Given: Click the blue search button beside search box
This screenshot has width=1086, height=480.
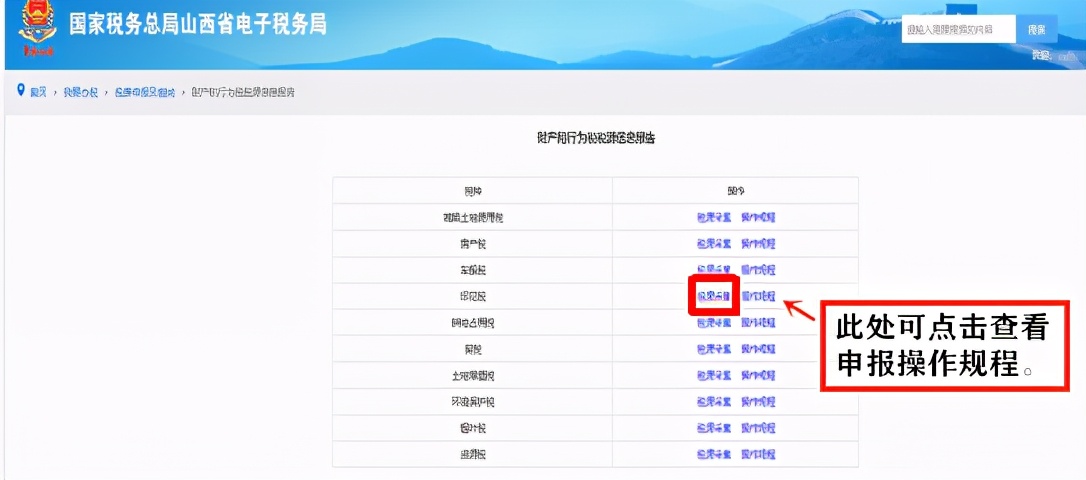Looking at the screenshot, I should (1036, 29).
